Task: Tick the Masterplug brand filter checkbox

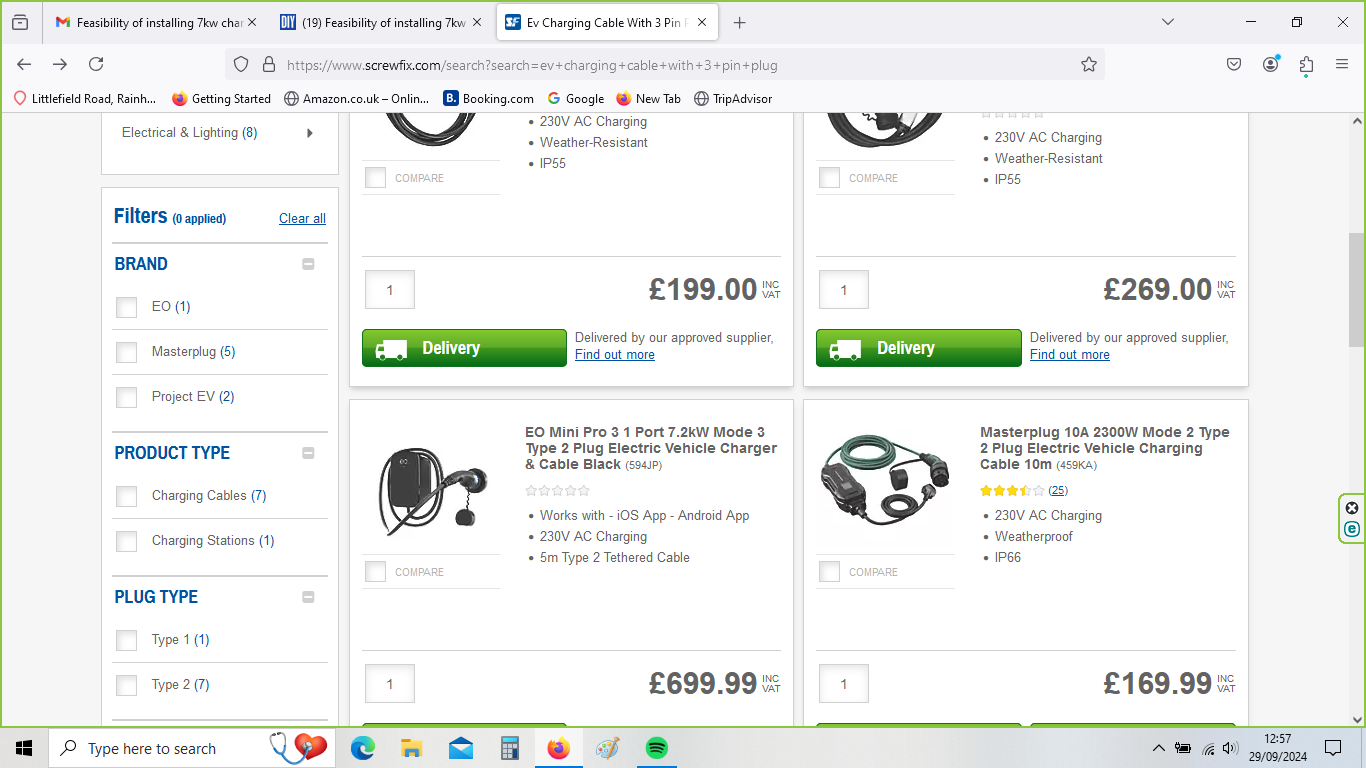Action: (126, 352)
